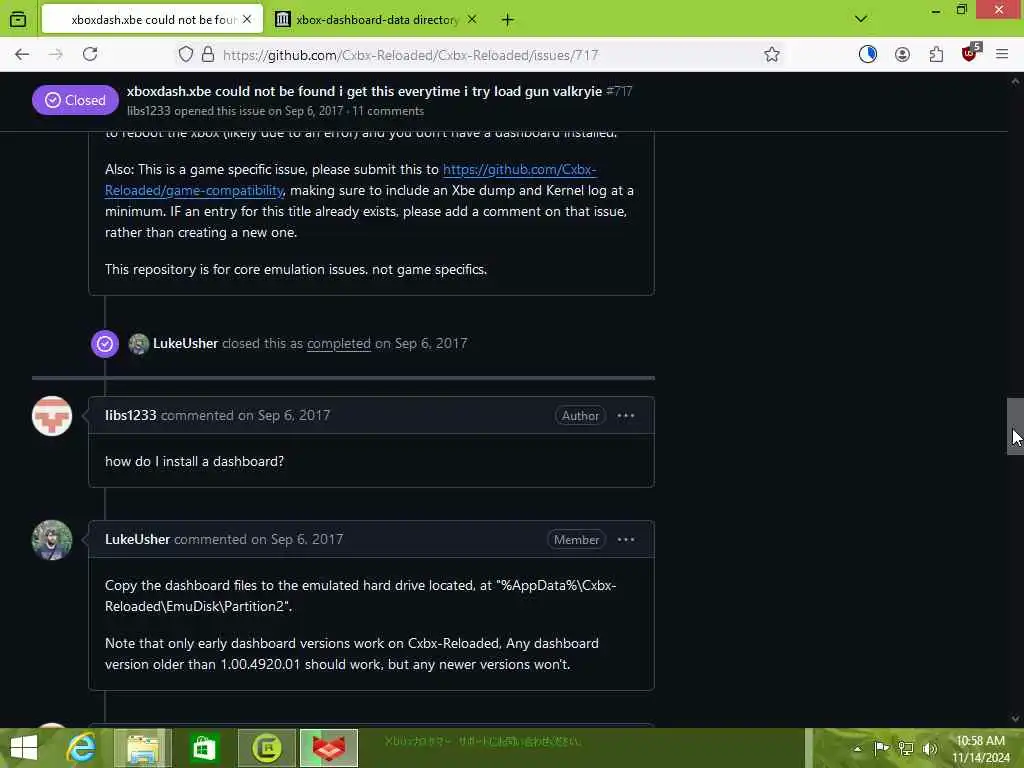The width and height of the screenshot is (1024, 768).
Task: Click comment text how do I install a dashboard?
Action: [x=195, y=462]
